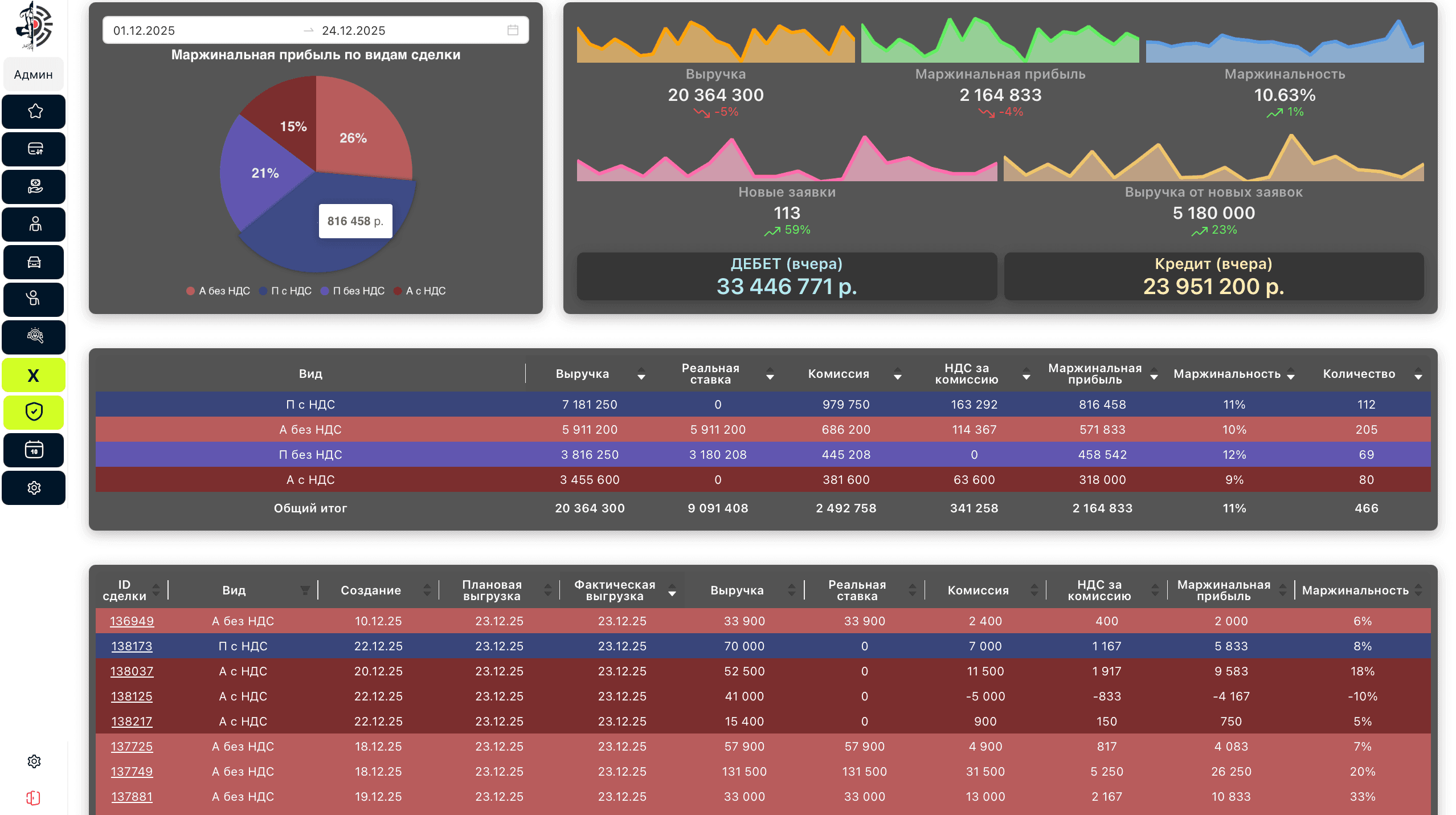Screen dimensions: 1456x815
Task: Select the Админ menu item
Action: (33, 75)
